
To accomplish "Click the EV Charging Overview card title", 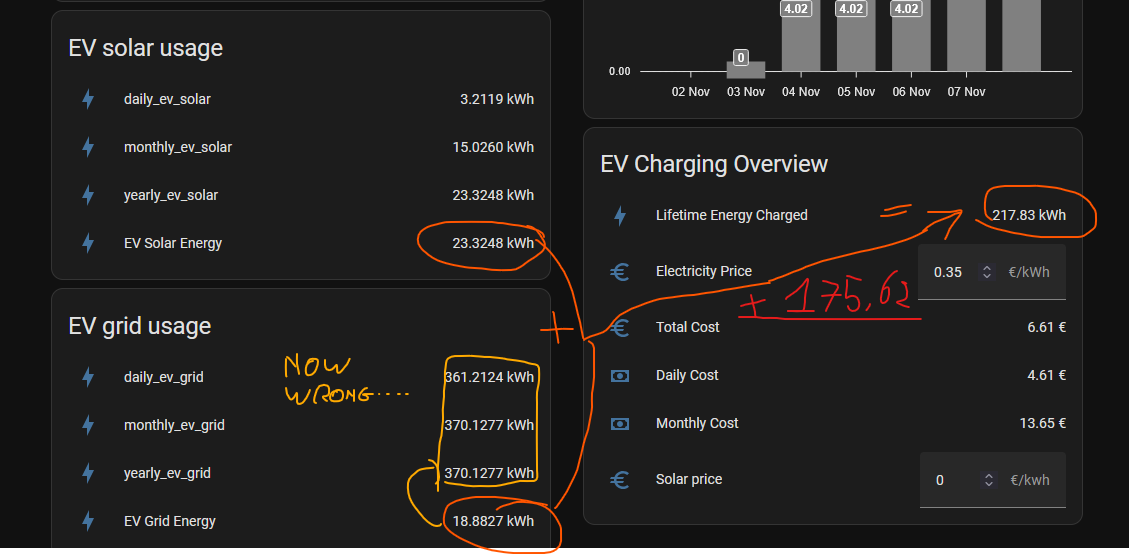I will tap(714, 164).
